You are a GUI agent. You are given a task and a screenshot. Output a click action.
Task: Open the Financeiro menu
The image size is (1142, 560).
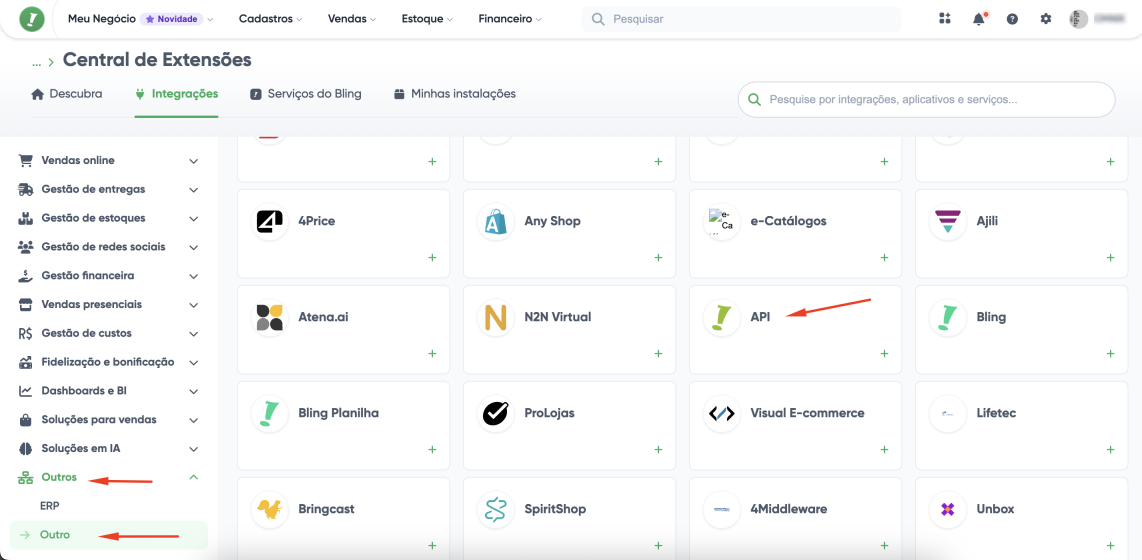pyautogui.click(x=510, y=19)
